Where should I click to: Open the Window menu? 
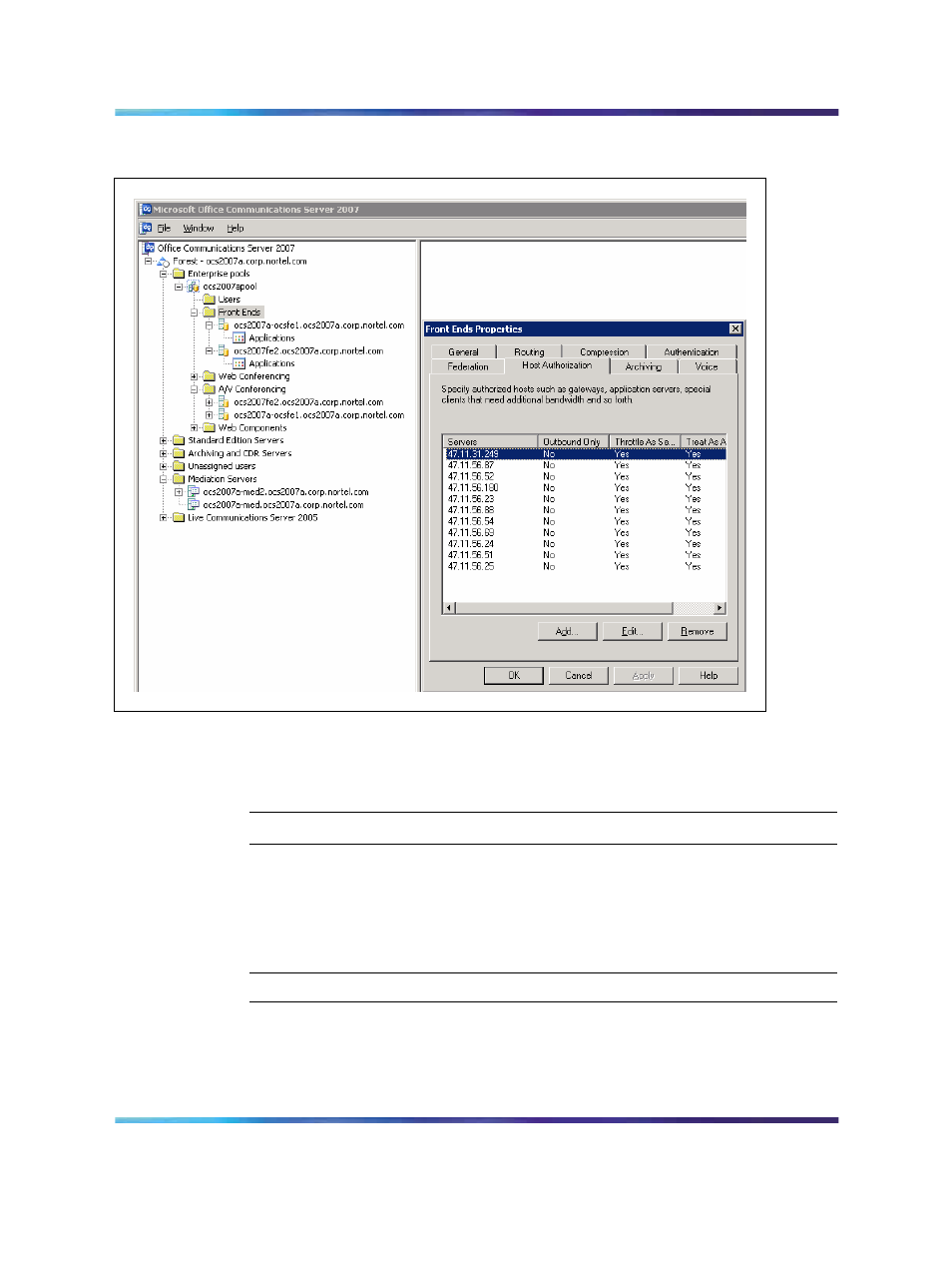199,229
